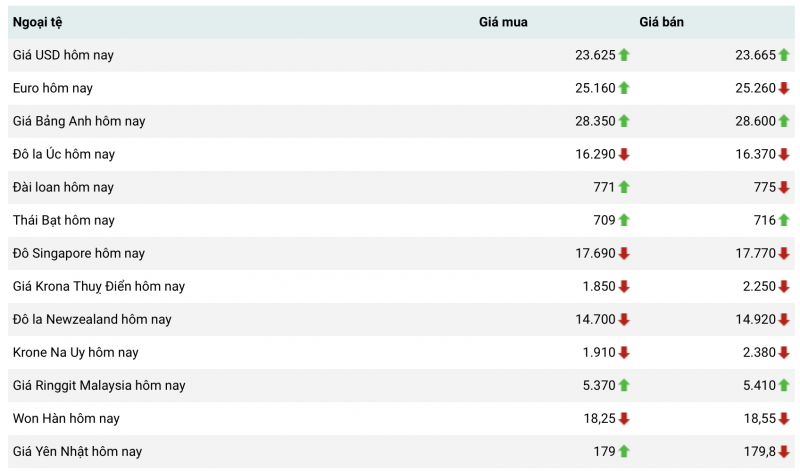Click red arrow beside Đô Singapore buy price
The width and height of the screenshot is (800, 471).
click(624, 253)
